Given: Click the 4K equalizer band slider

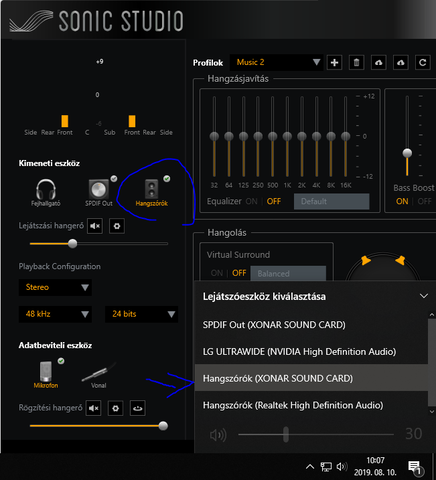Looking at the screenshot, I should (316, 136).
